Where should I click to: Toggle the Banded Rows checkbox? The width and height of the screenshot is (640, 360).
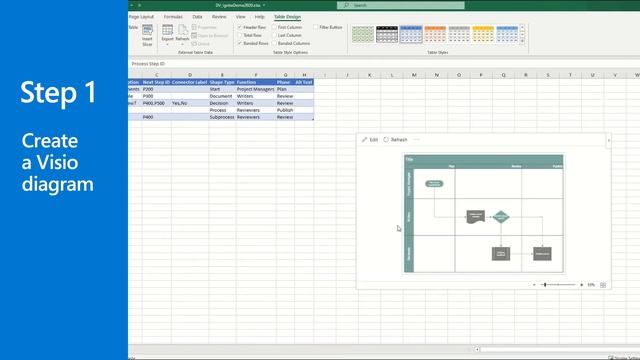click(x=240, y=43)
